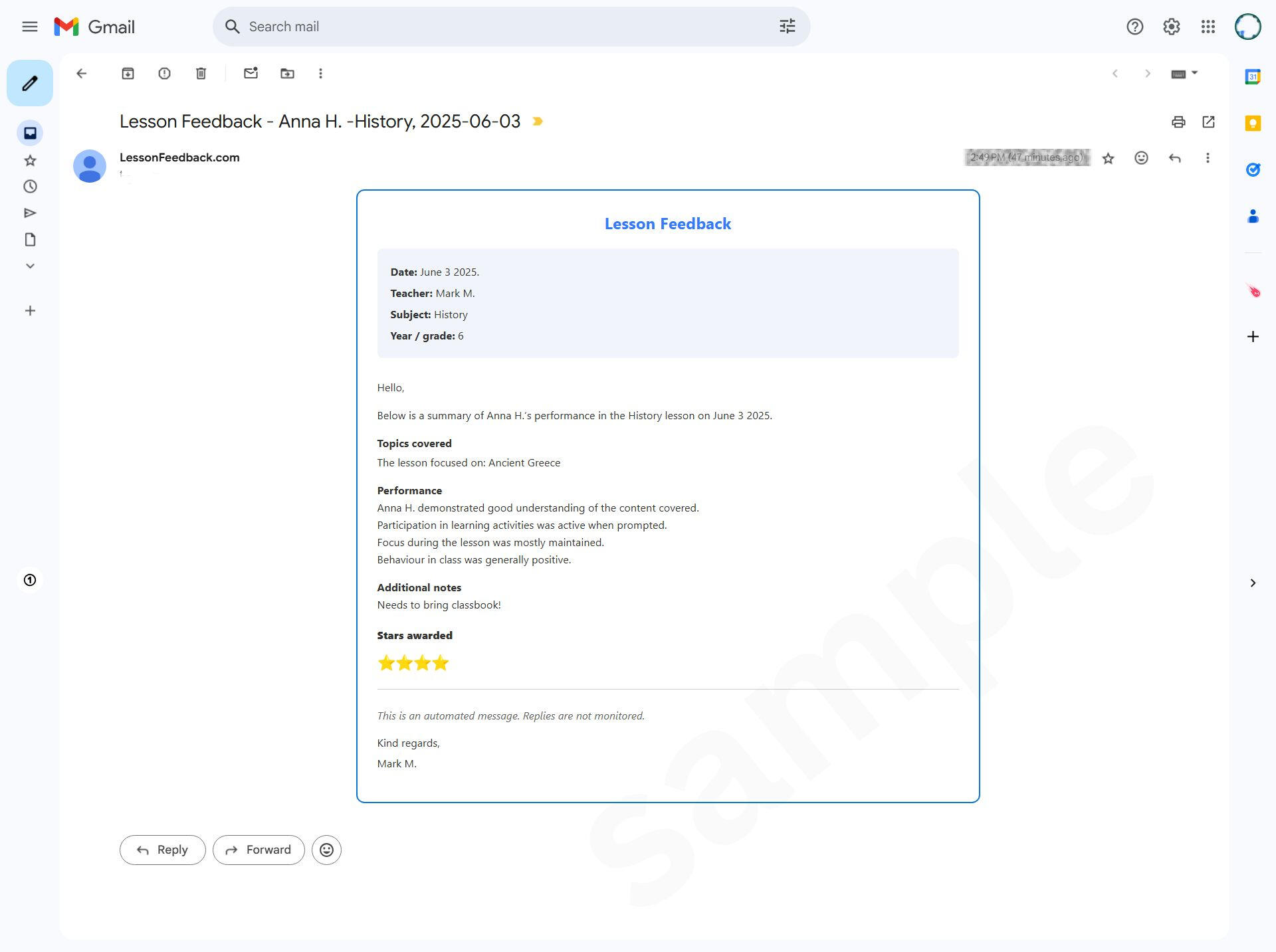Image resolution: width=1276 pixels, height=952 pixels.
Task: Collapse the side panel chevron
Action: (1253, 583)
